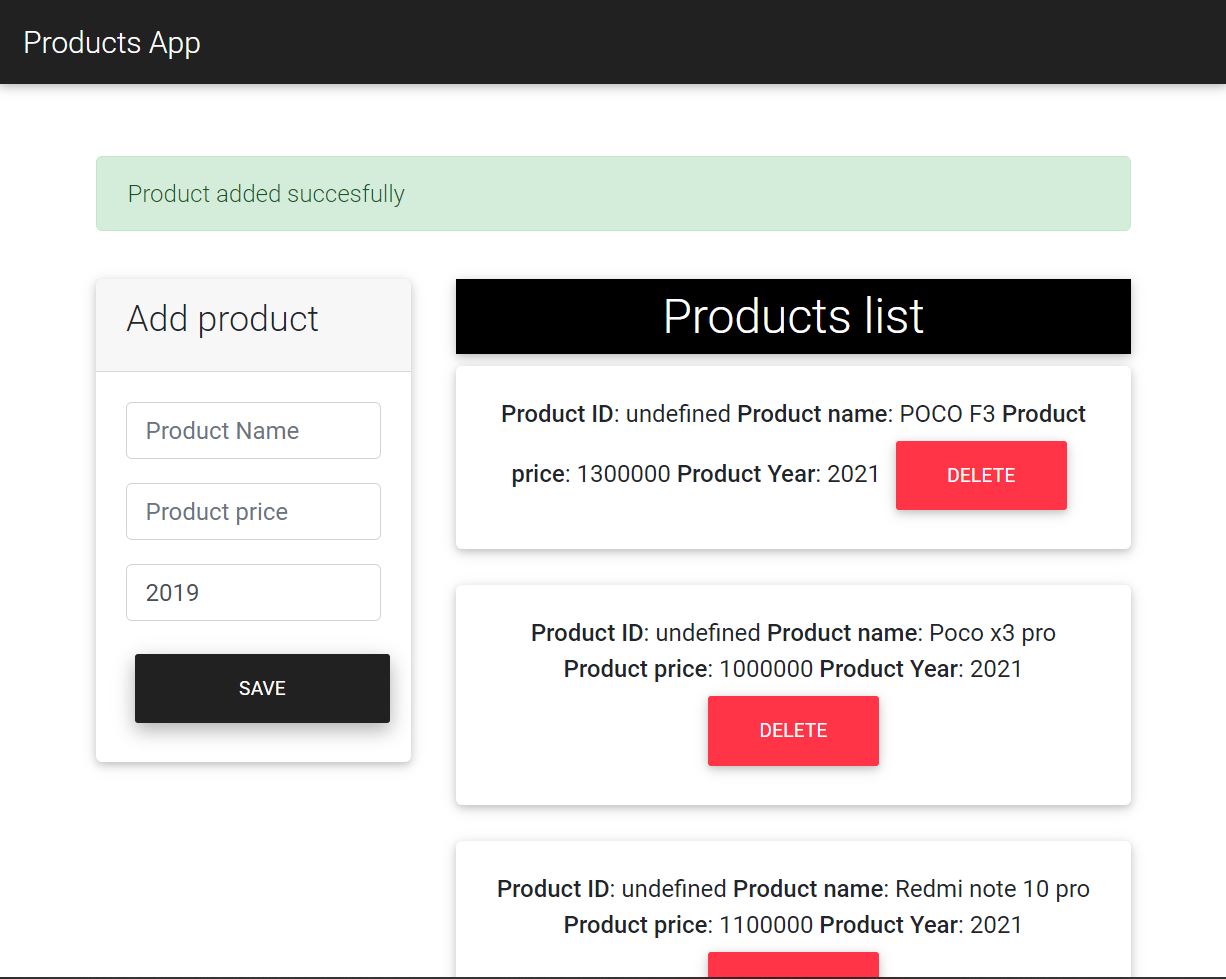Click the 1300000 price value

[x=623, y=475]
